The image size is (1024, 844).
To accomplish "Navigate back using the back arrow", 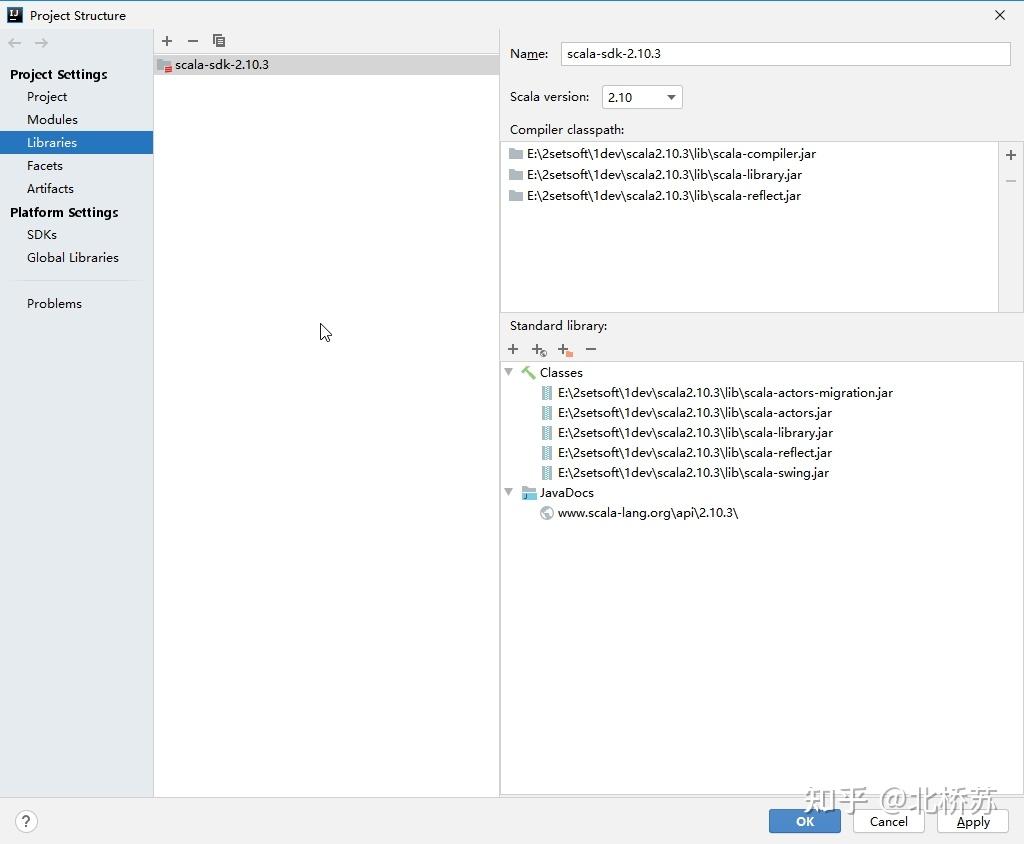I will point(14,42).
